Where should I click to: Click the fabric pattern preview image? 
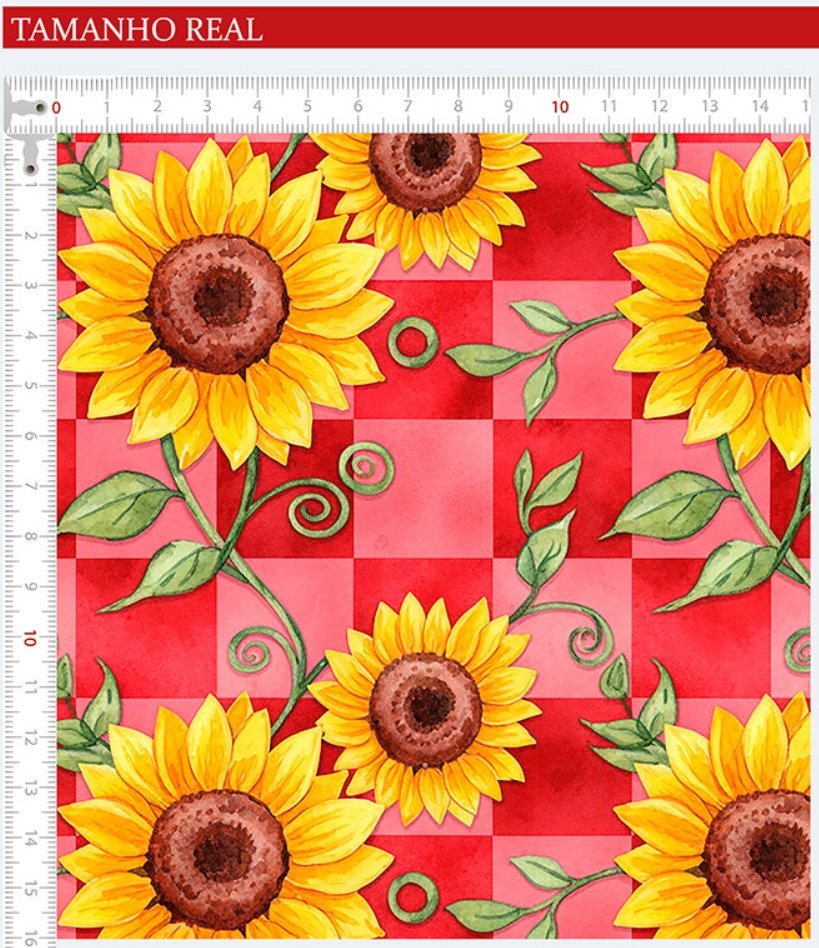tap(433, 535)
